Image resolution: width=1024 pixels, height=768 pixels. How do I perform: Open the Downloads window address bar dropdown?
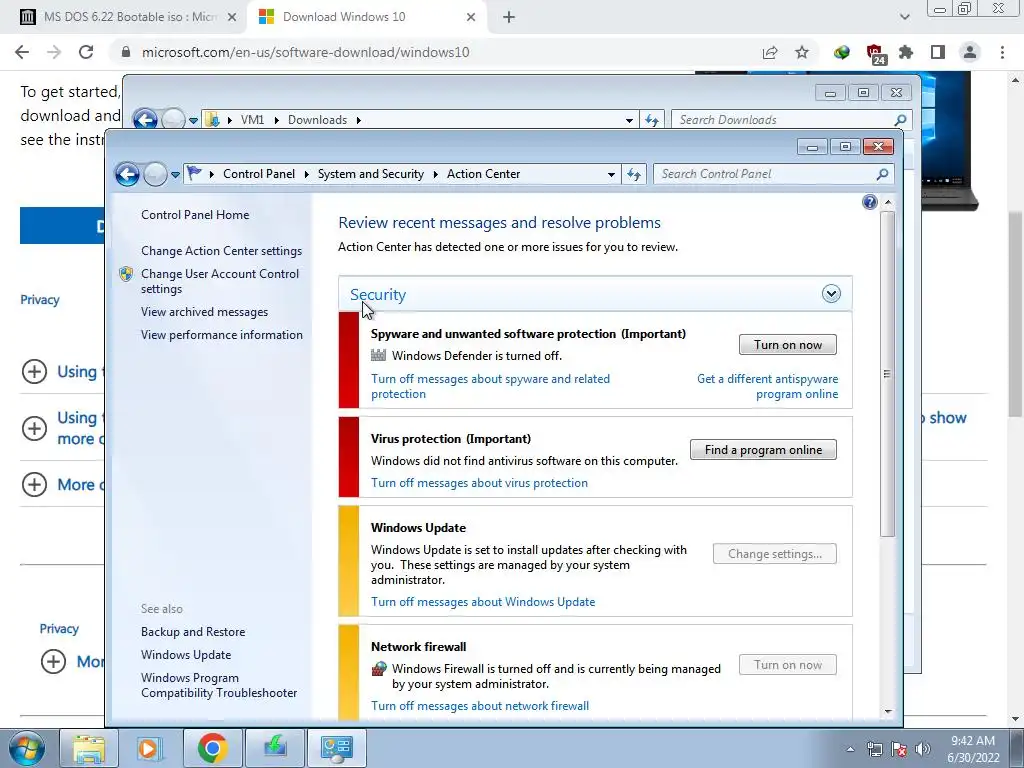point(629,120)
